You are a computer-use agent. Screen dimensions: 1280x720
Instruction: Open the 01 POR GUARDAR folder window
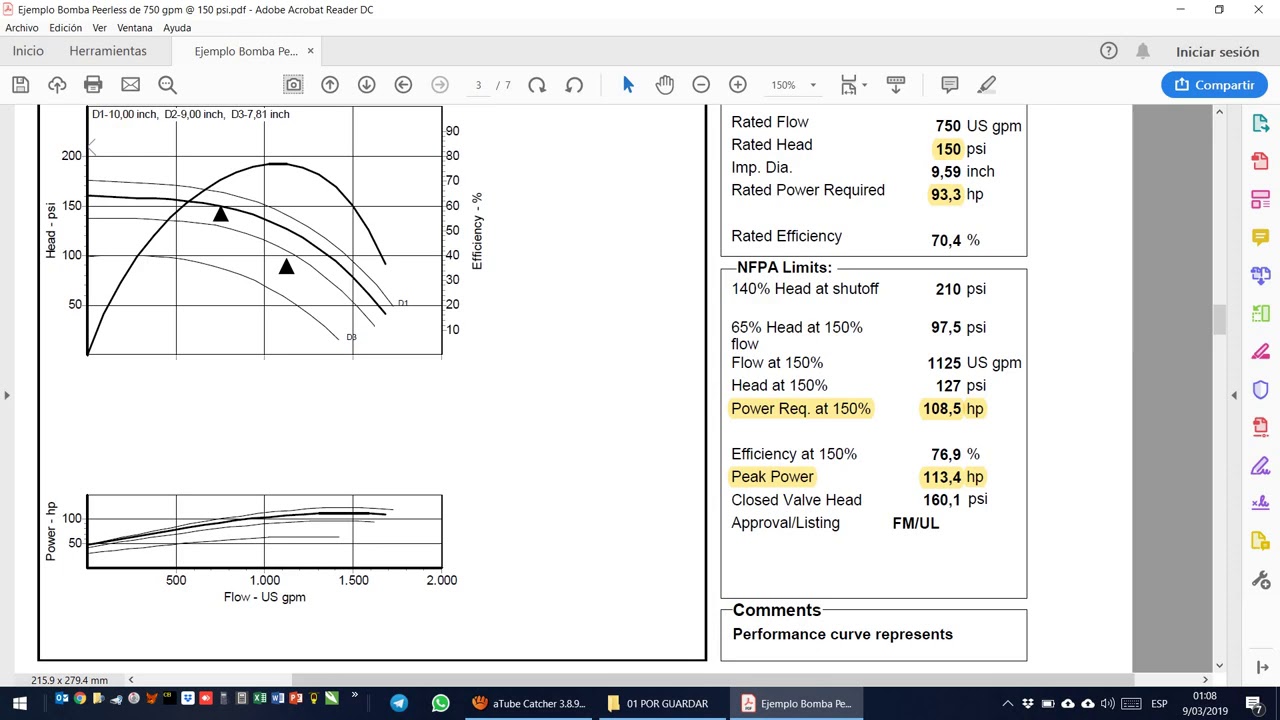(660, 703)
